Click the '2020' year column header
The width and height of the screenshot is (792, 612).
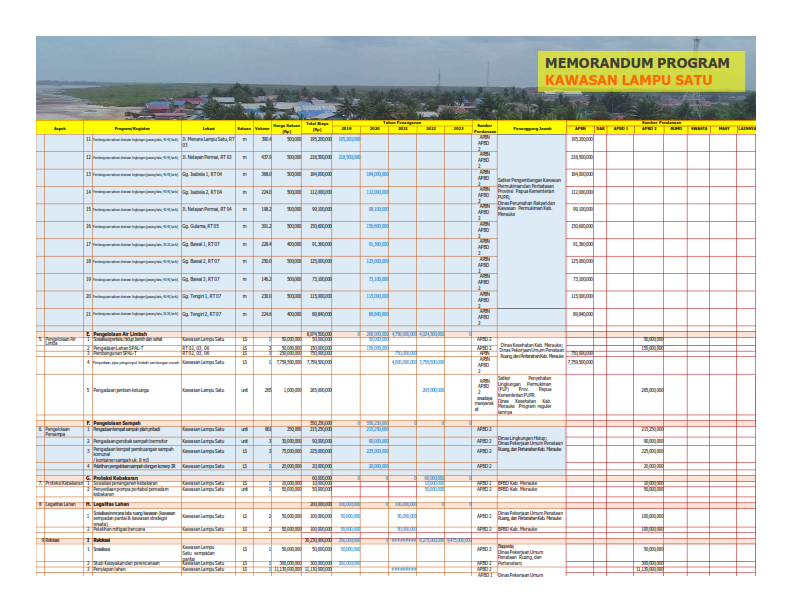coord(375,129)
